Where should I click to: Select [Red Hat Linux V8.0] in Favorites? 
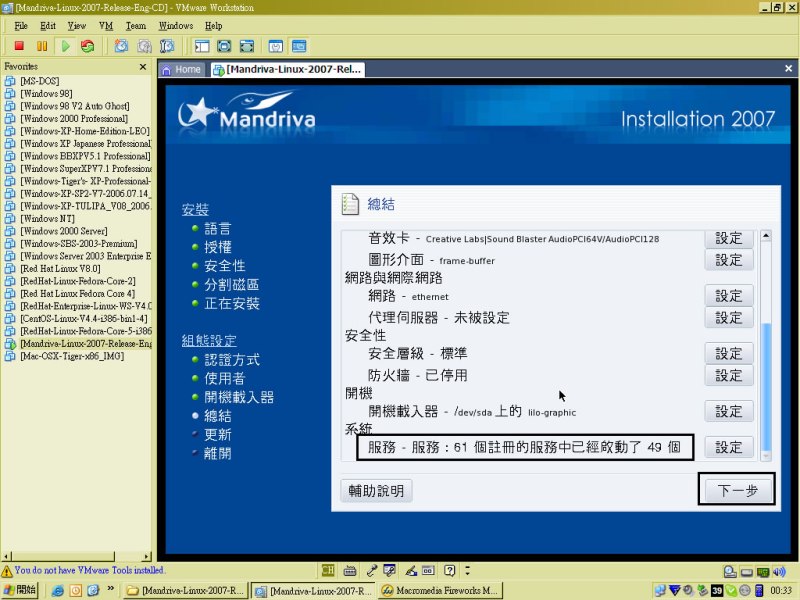[x=60, y=269]
